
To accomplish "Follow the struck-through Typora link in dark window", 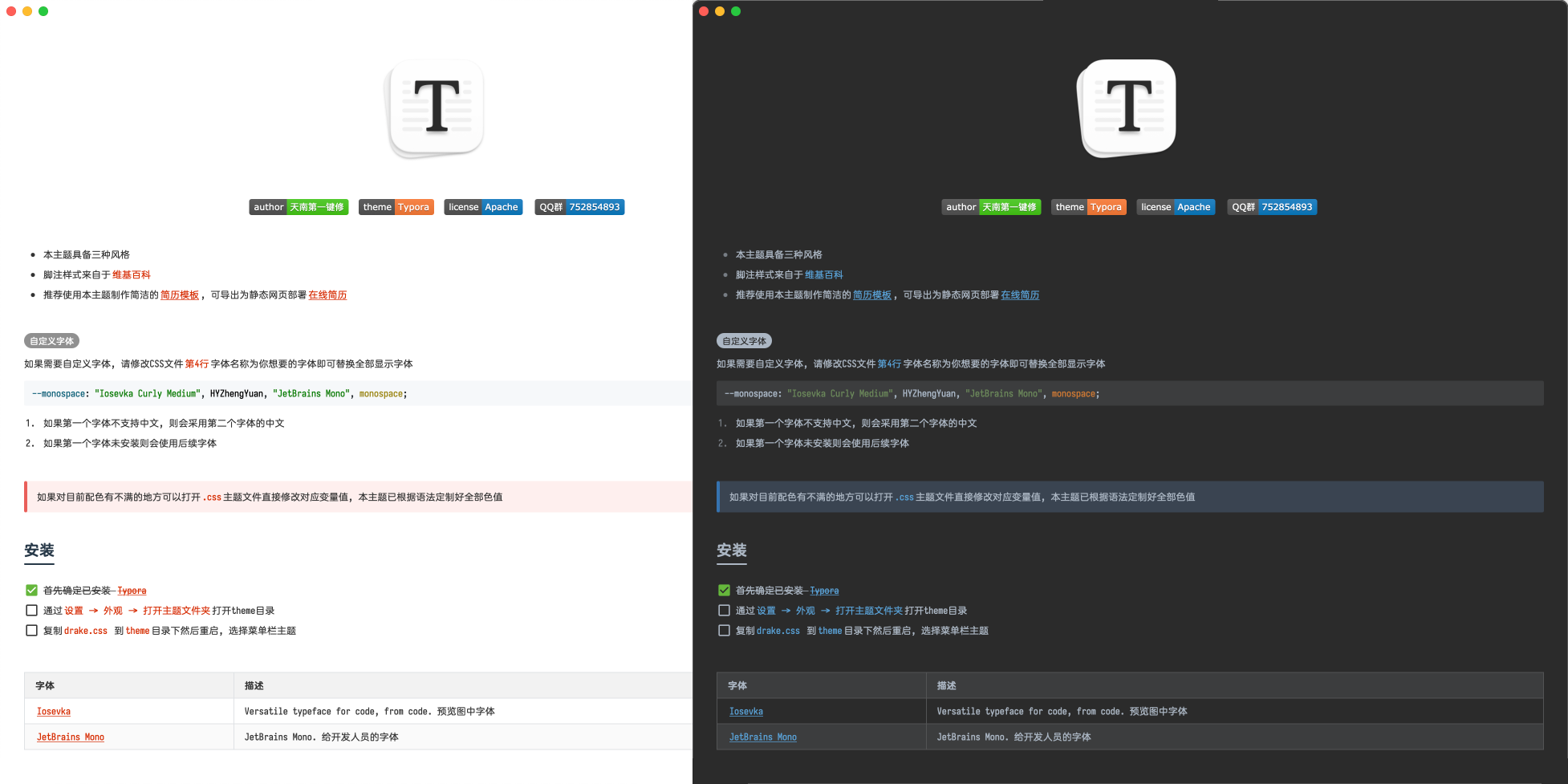I will [x=825, y=591].
